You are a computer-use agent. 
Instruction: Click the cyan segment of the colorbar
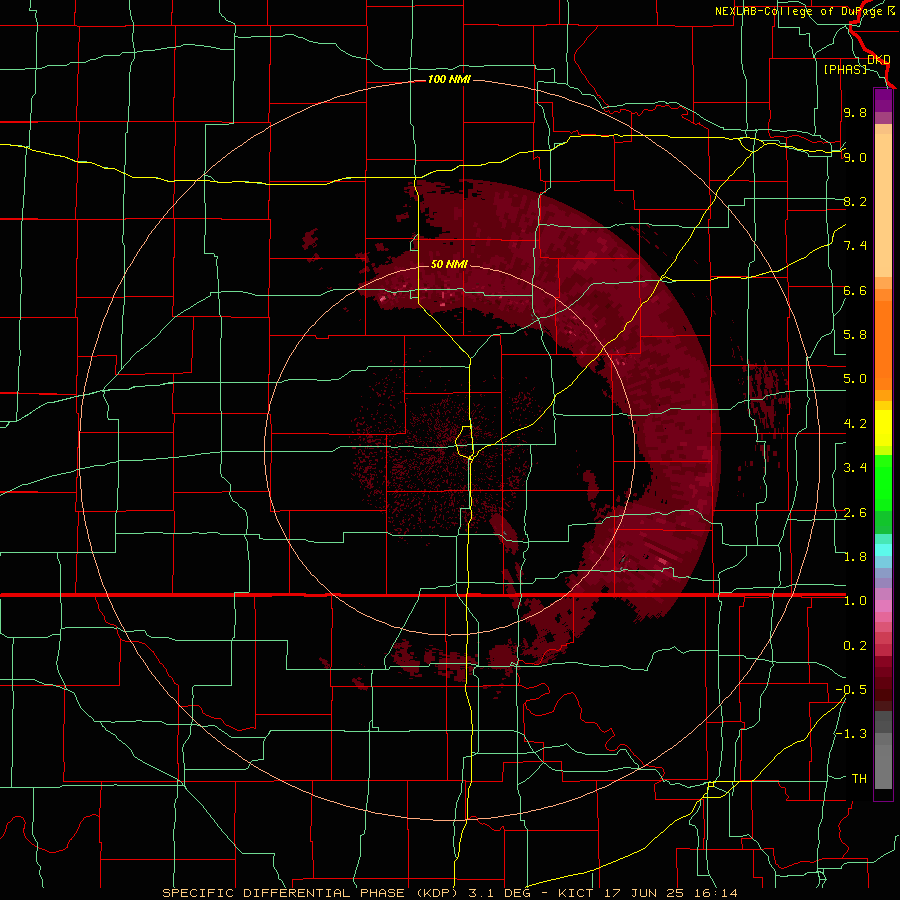point(883,550)
